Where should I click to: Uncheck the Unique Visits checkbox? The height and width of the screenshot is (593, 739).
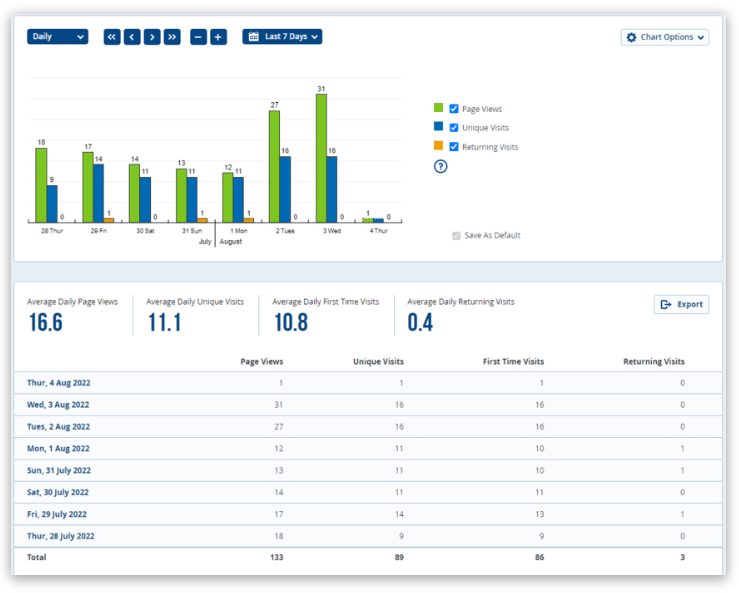tap(454, 128)
